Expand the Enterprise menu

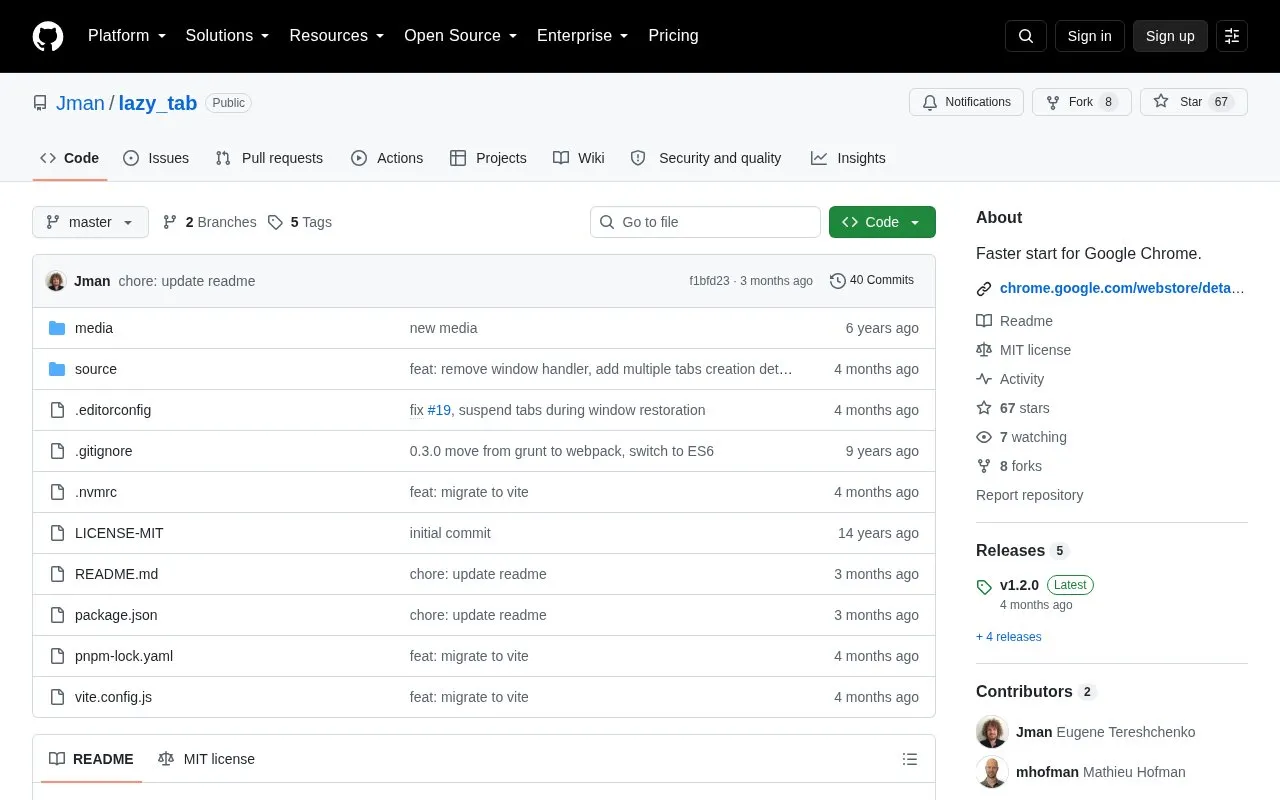point(583,36)
